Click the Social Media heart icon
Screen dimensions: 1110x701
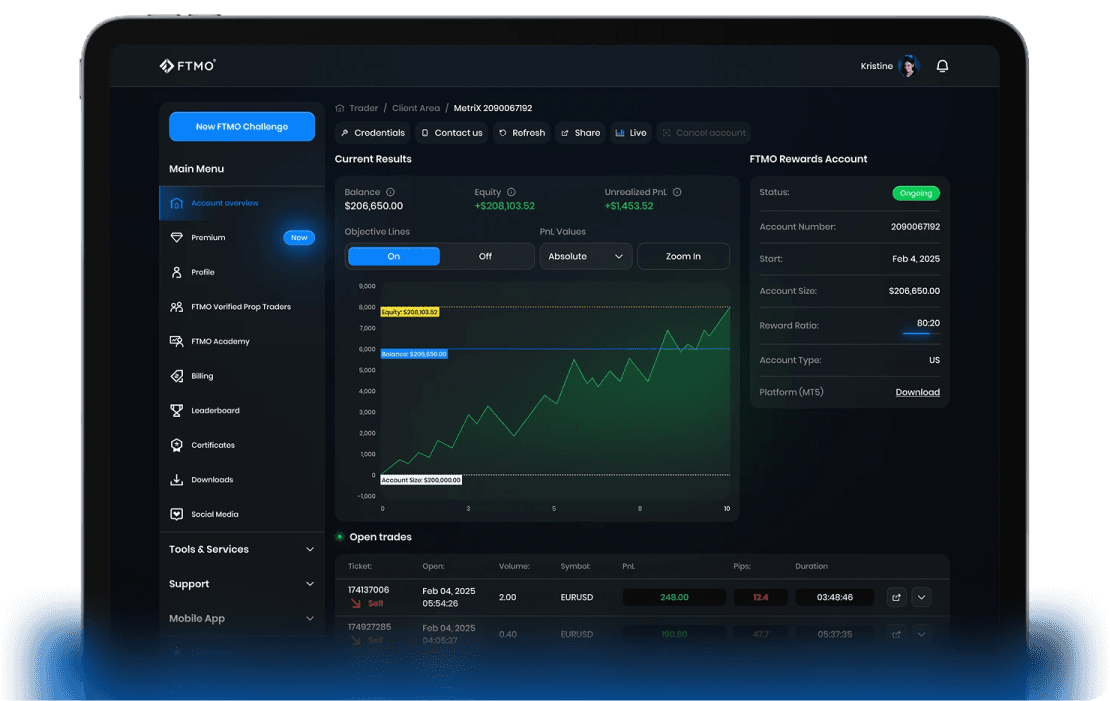(176, 514)
